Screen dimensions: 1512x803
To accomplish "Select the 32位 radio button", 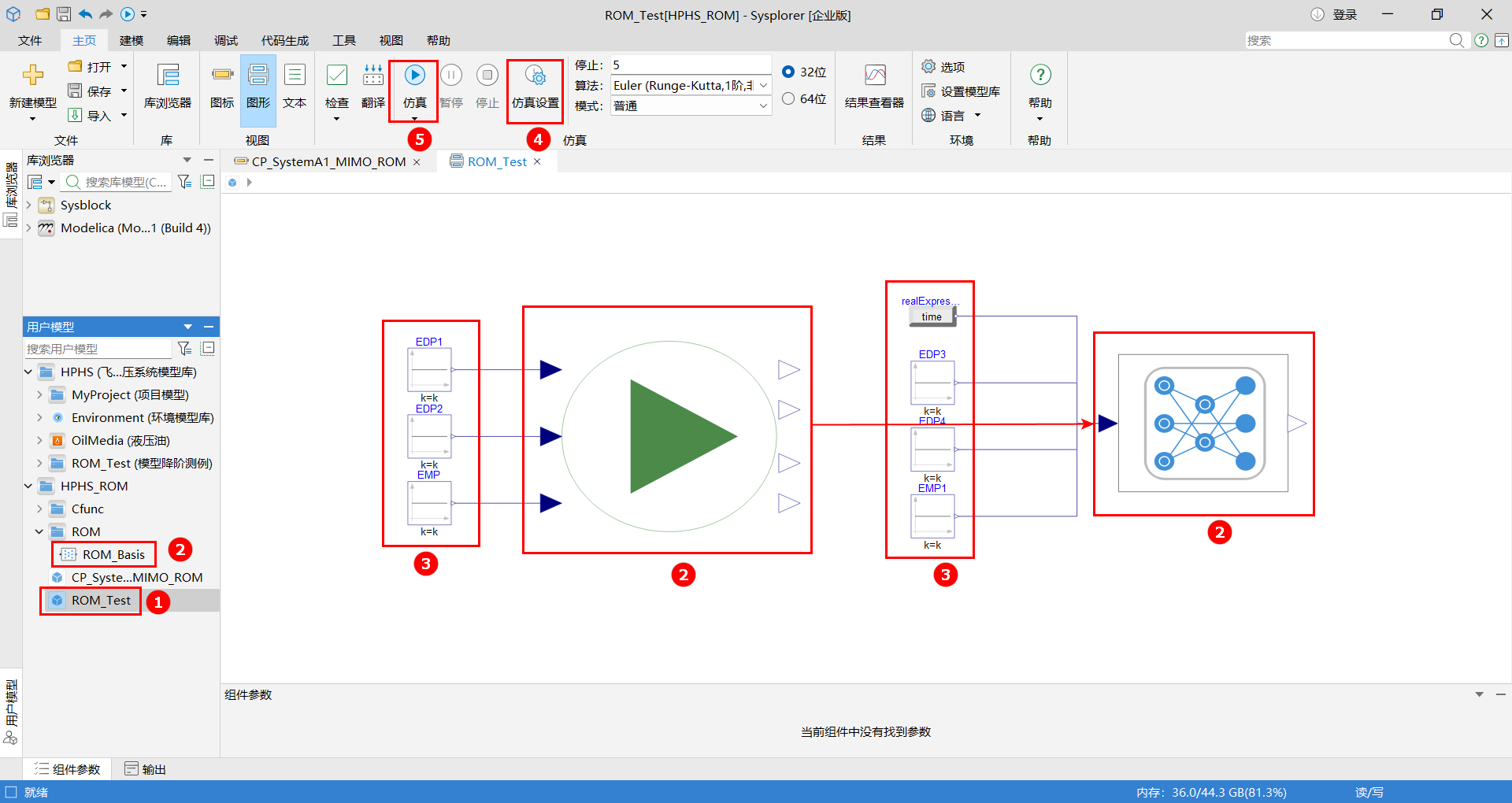I will pos(788,72).
